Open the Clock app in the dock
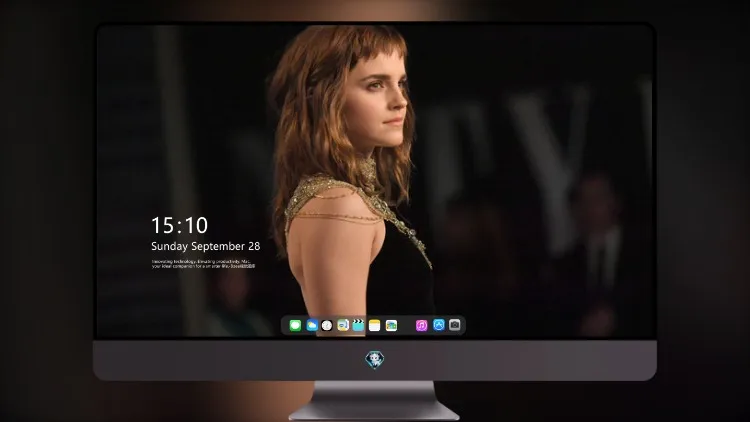The width and height of the screenshot is (750, 422). tap(327, 325)
